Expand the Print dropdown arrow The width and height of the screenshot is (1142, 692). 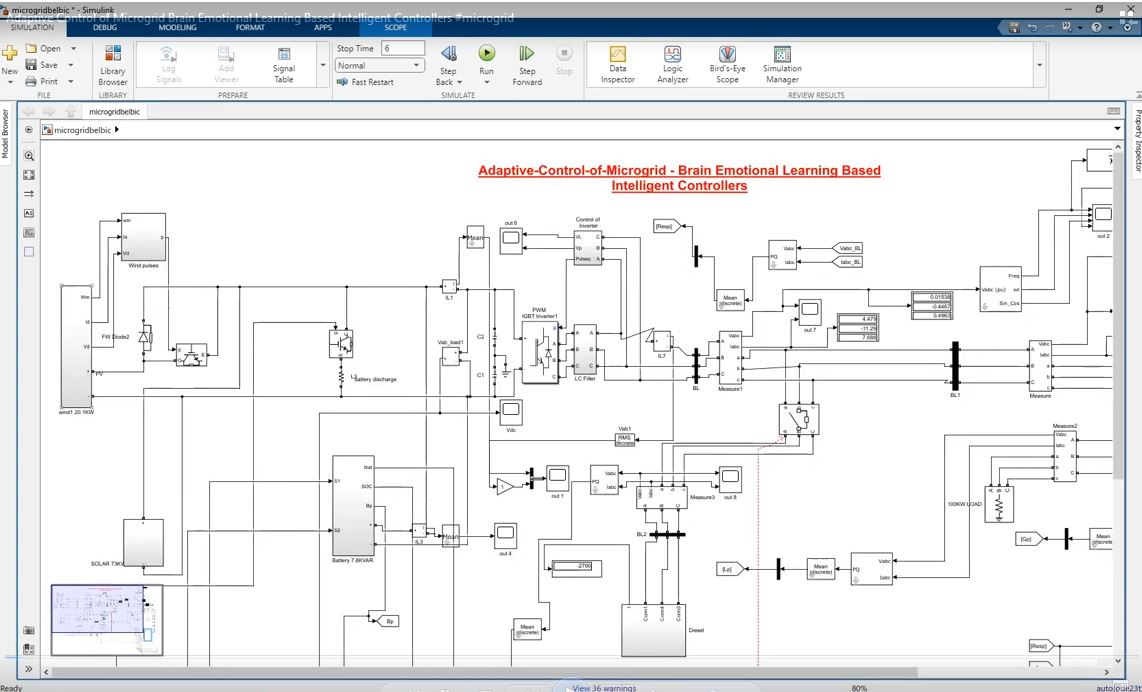pos(71,82)
